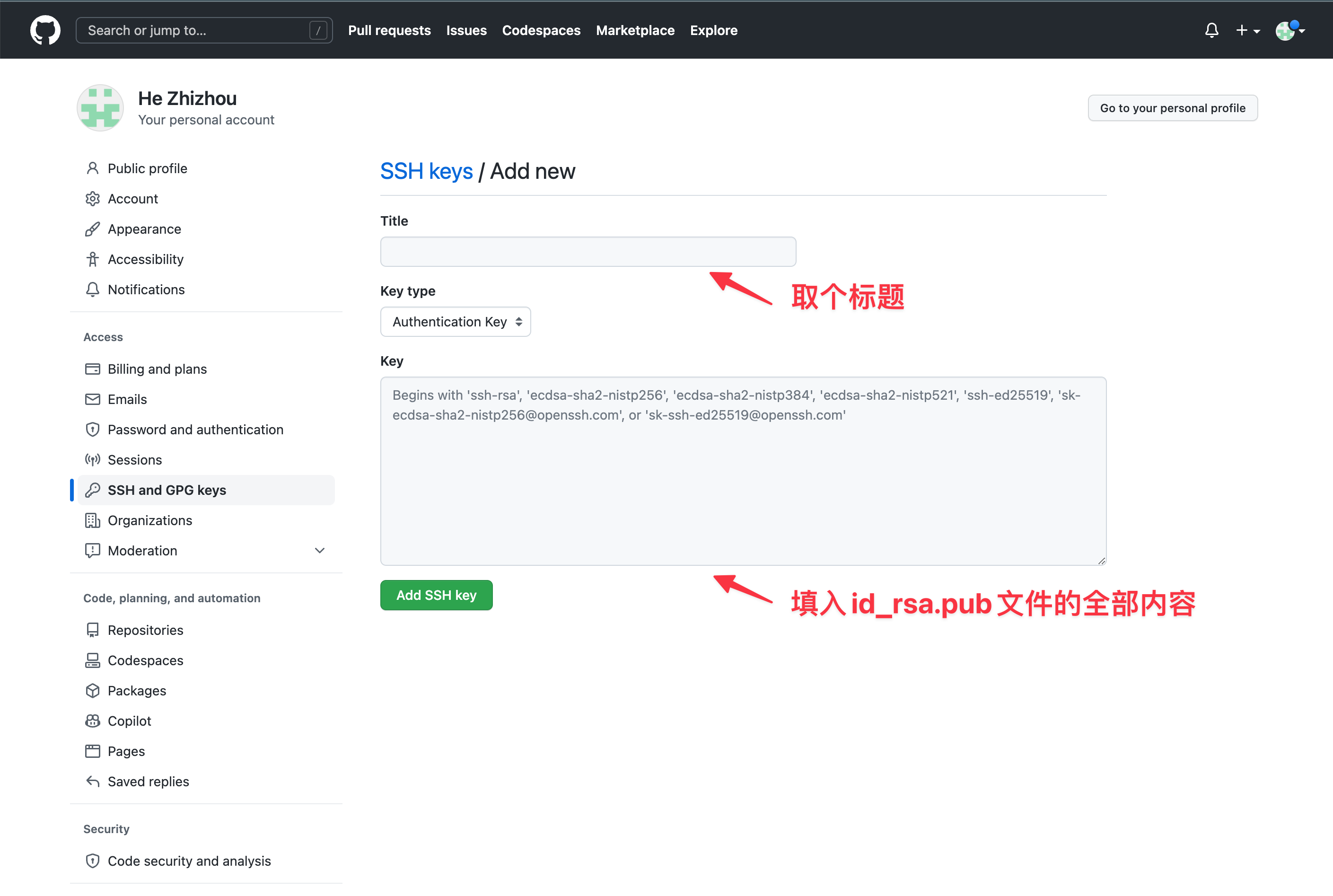Image resolution: width=1333 pixels, height=896 pixels.
Task: Open the plus create-new dropdown
Action: (x=1247, y=30)
